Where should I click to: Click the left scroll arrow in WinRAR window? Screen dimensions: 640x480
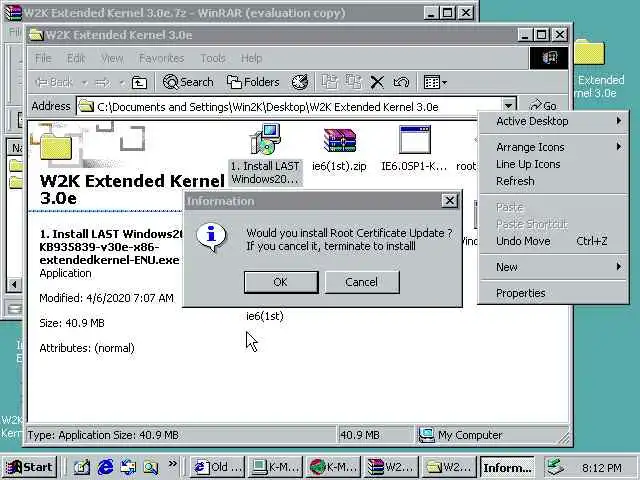[14, 284]
